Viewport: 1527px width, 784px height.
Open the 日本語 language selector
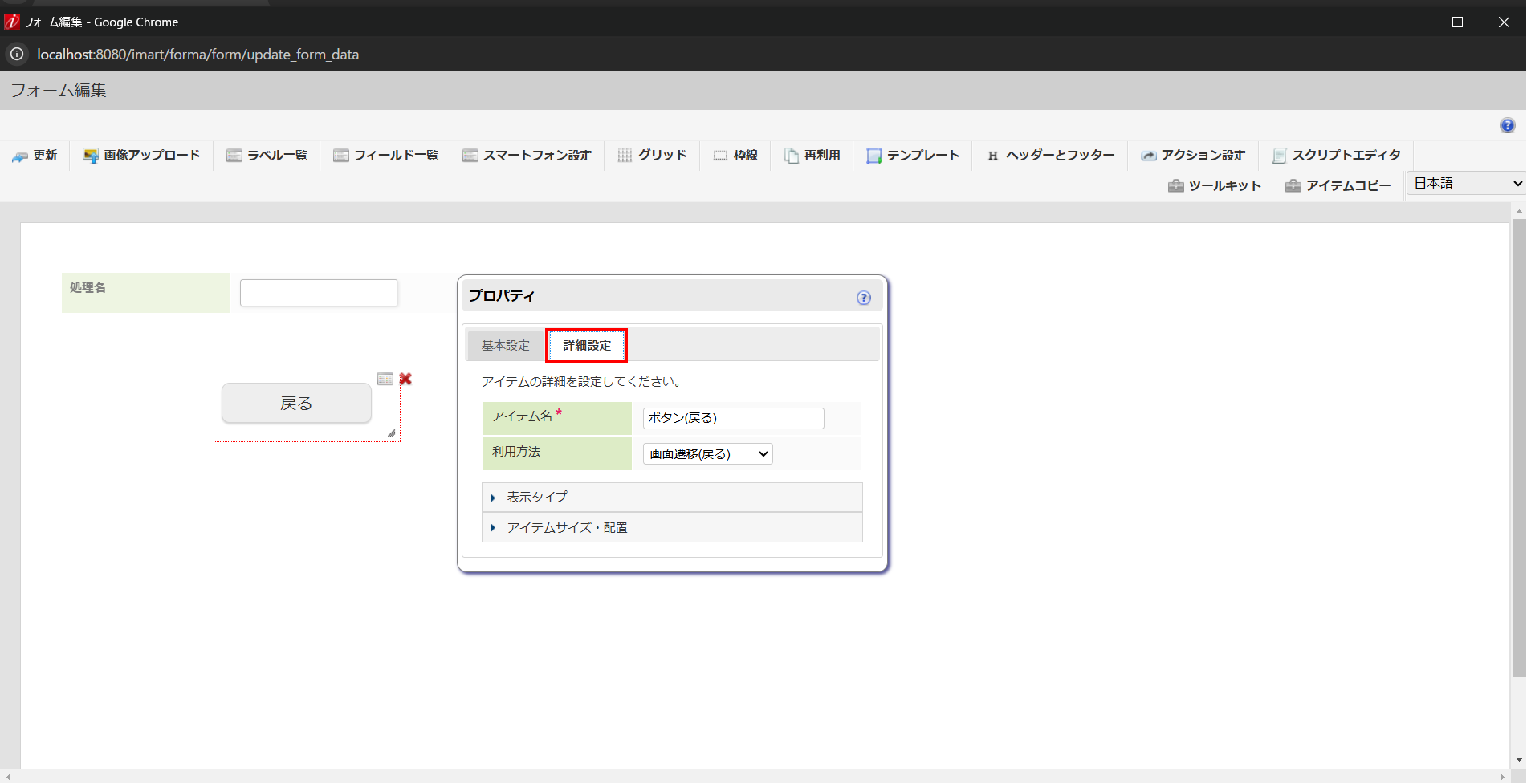1463,183
